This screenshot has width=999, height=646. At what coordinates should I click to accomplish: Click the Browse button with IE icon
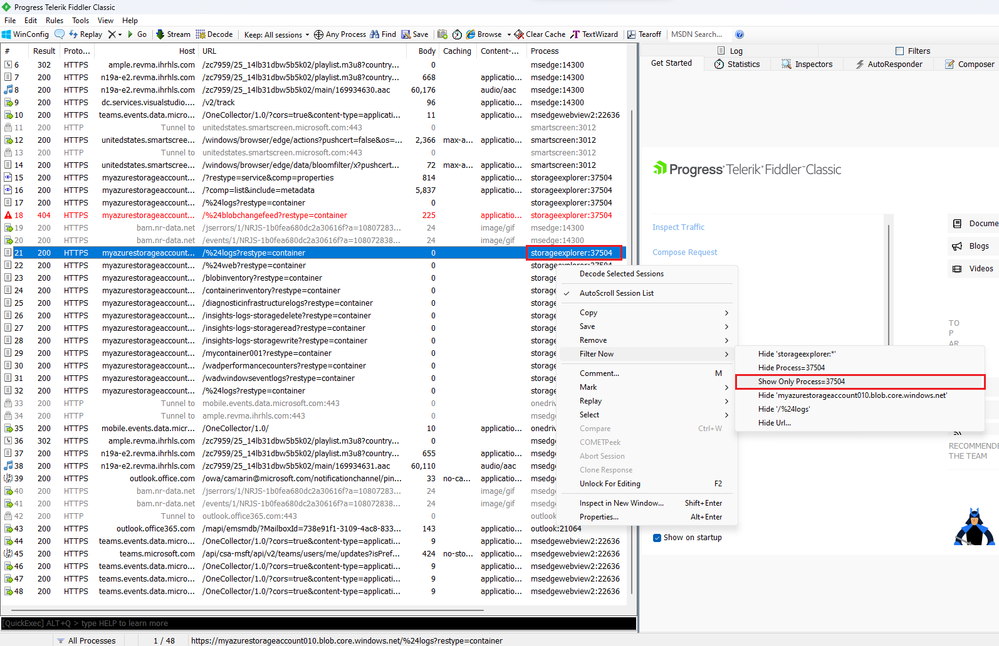(x=484, y=34)
